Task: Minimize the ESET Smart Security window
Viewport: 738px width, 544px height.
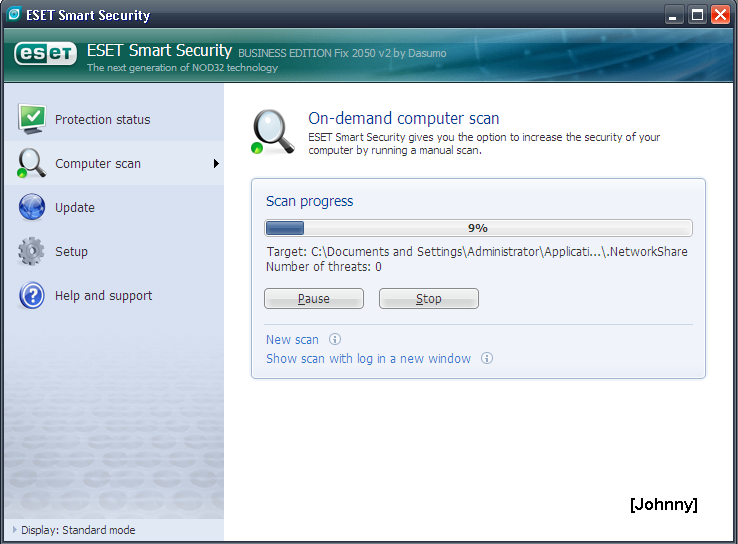Action: [x=674, y=15]
